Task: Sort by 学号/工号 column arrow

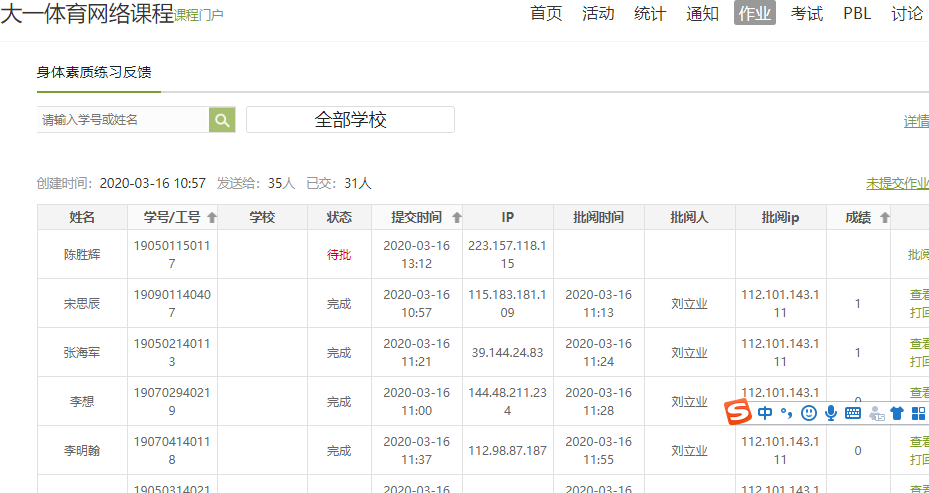Action: (212, 218)
